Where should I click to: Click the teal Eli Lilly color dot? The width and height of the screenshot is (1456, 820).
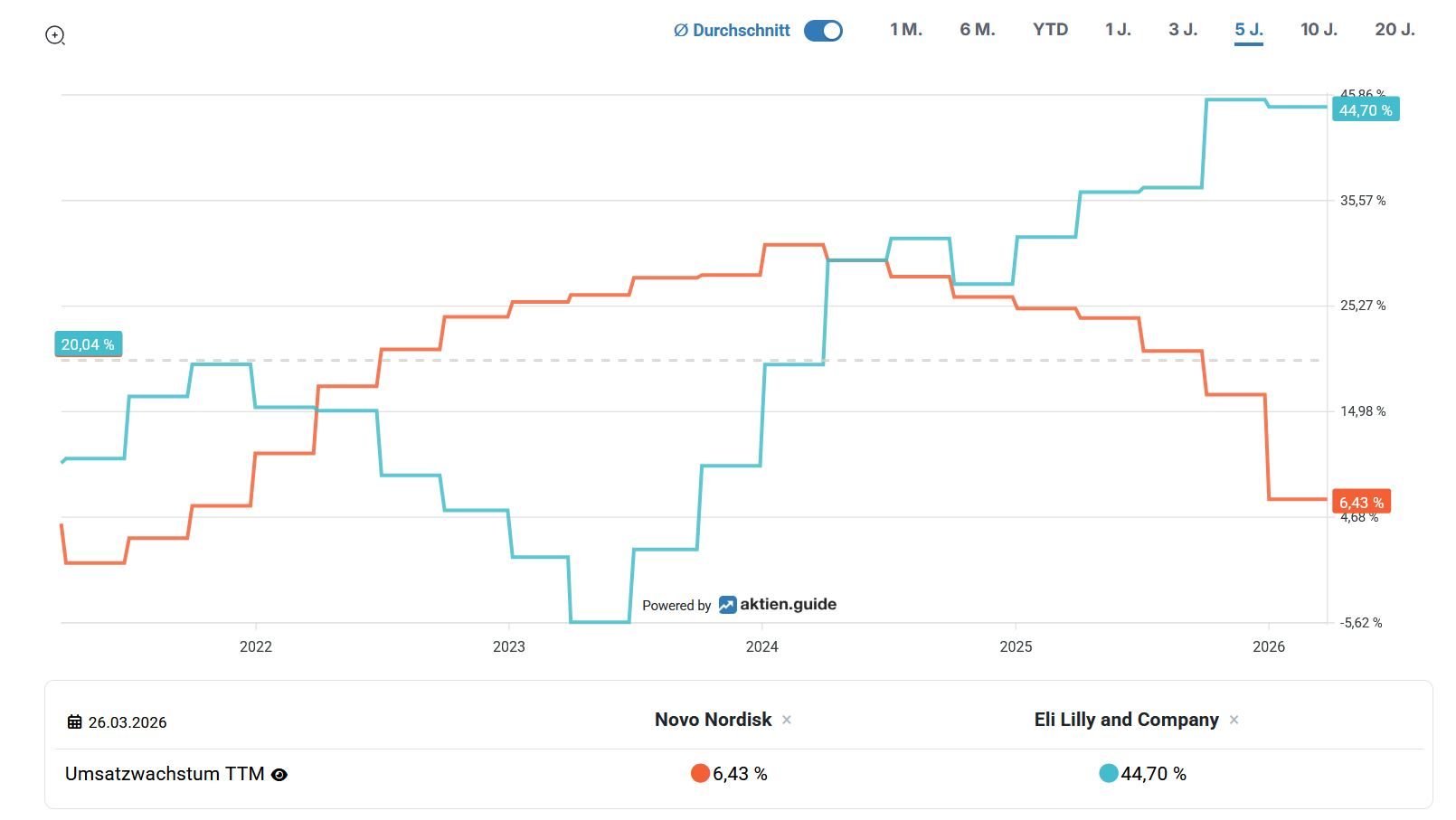tap(1109, 773)
